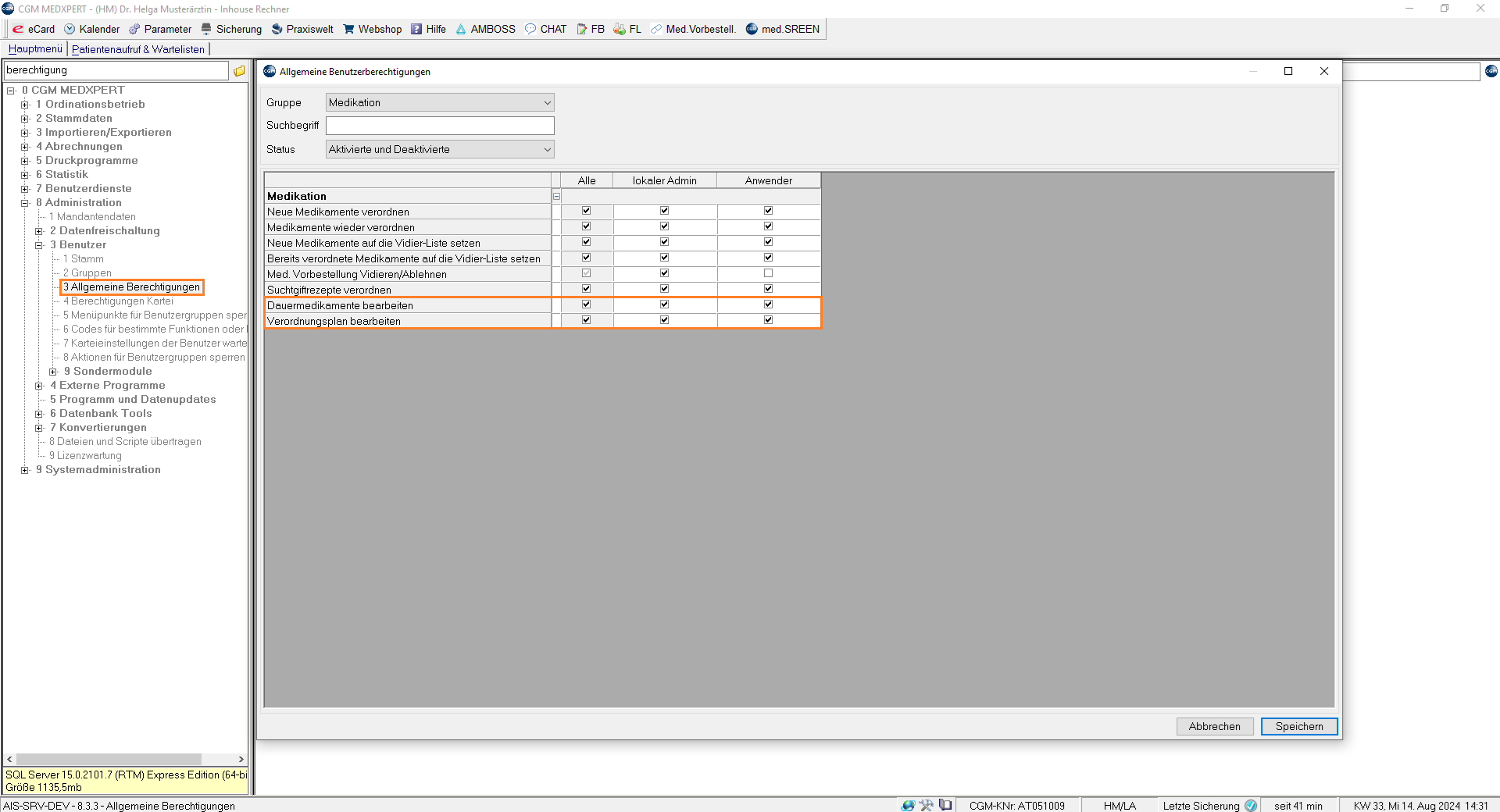Screen dimensions: 1500x812
Task: Click the menu search field with berechtigung
Action: (x=116, y=70)
